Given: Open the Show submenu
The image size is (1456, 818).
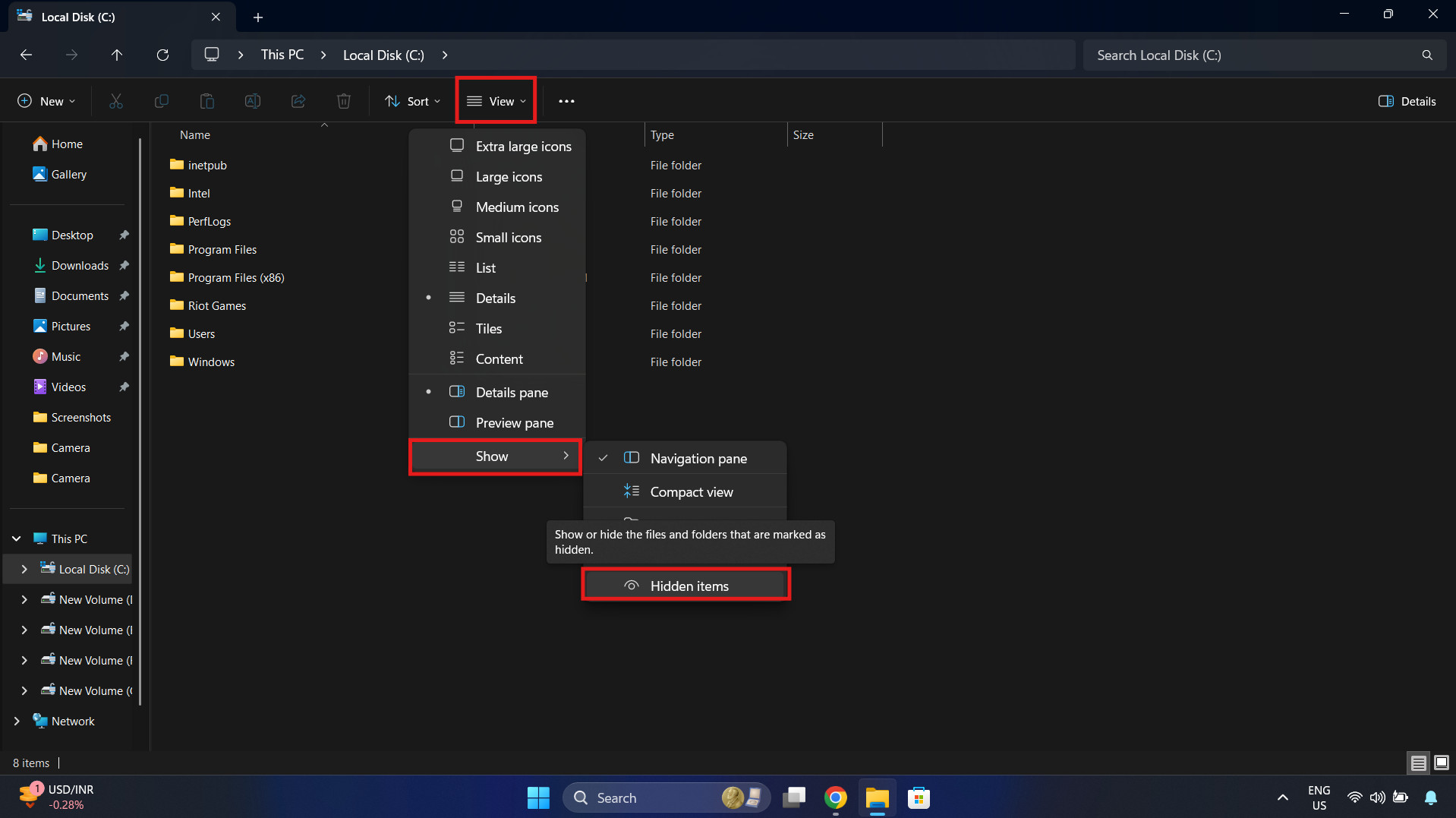Looking at the screenshot, I should pos(493,456).
